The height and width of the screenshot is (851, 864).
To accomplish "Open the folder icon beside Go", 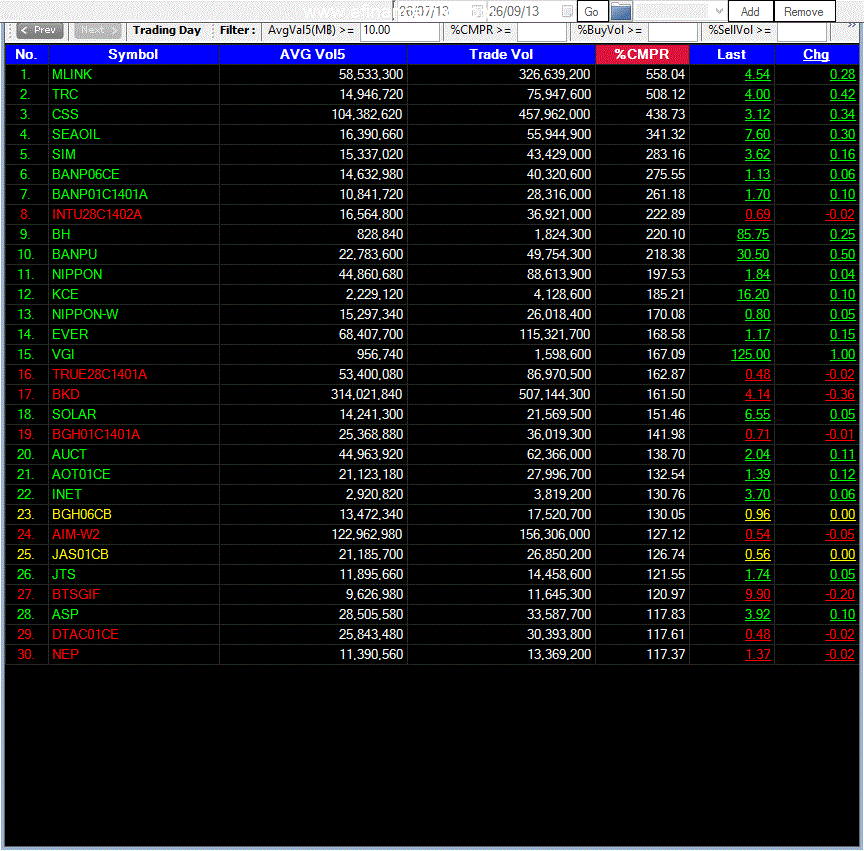I will (x=620, y=12).
